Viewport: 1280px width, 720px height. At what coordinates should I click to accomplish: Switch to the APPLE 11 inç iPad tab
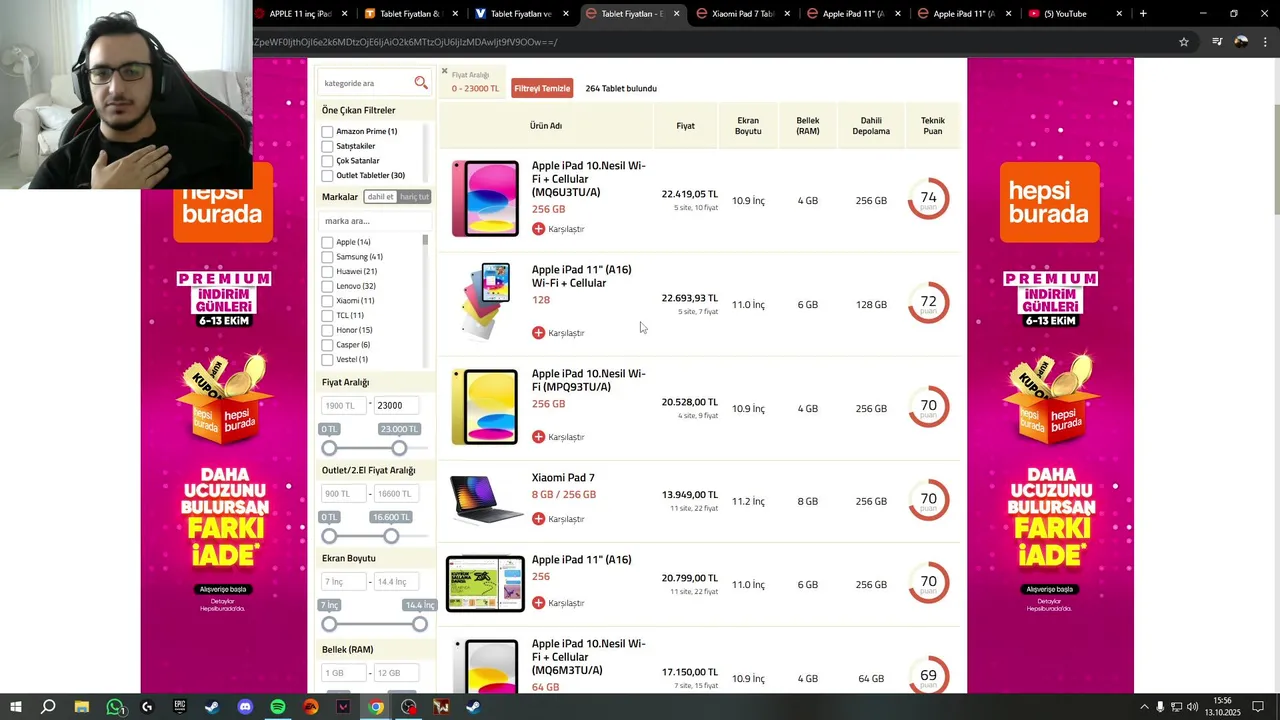[x=301, y=14]
